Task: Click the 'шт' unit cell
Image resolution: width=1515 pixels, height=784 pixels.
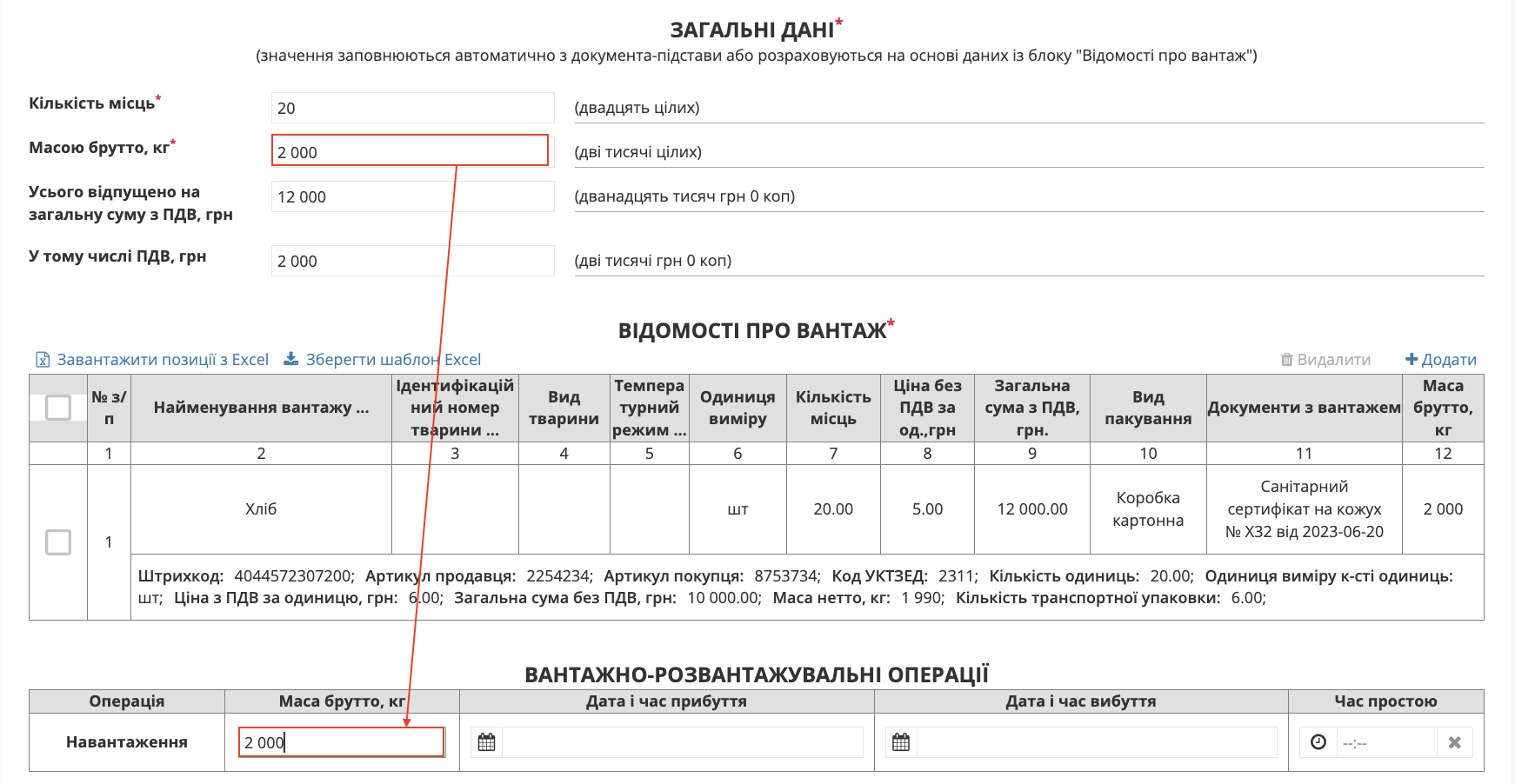Action: pos(737,509)
